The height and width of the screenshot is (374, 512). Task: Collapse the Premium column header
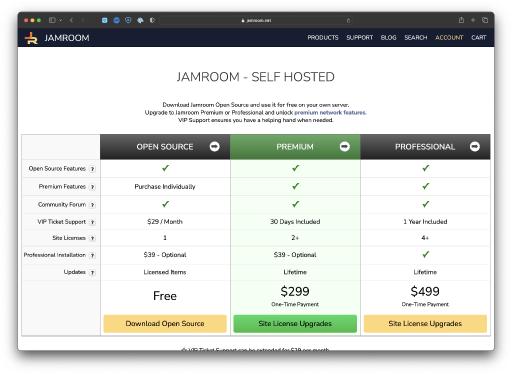[345, 146]
